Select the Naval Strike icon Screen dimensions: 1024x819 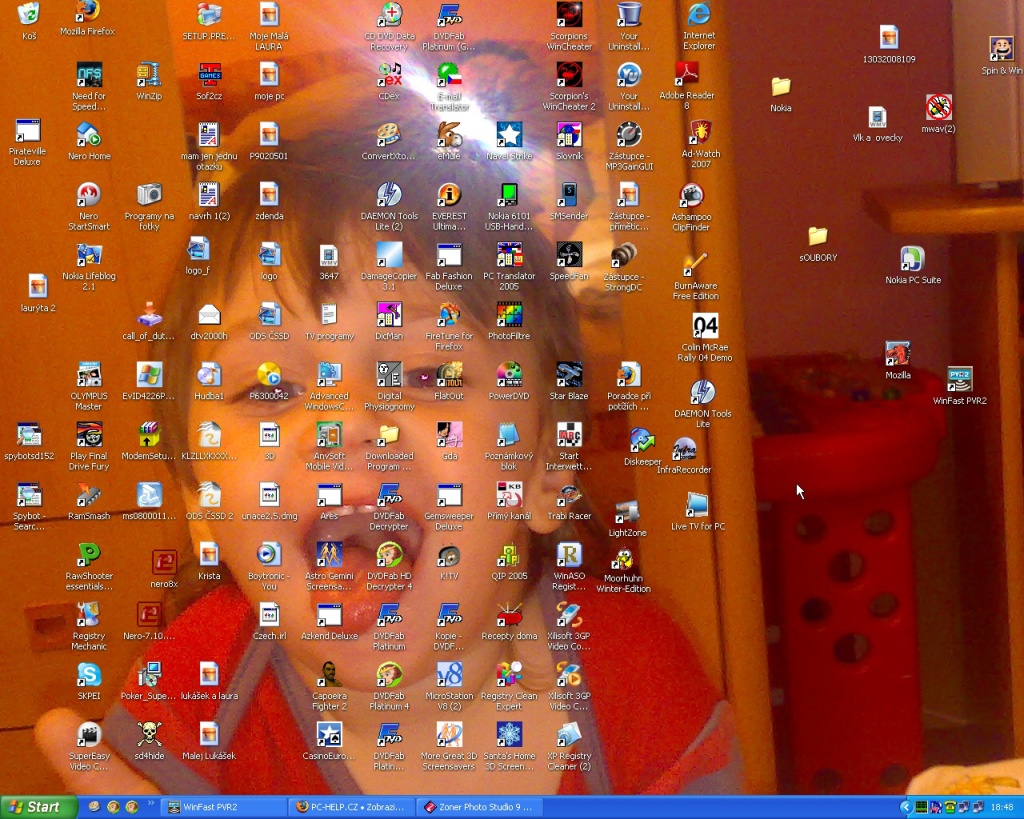(509, 141)
